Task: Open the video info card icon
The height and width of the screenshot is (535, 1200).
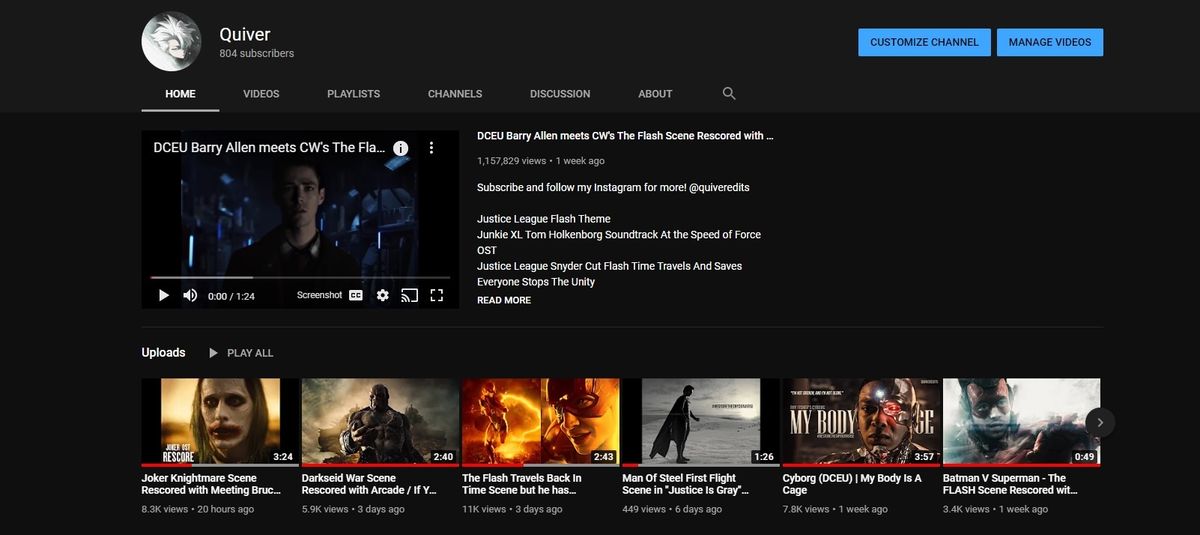Action: (x=401, y=148)
